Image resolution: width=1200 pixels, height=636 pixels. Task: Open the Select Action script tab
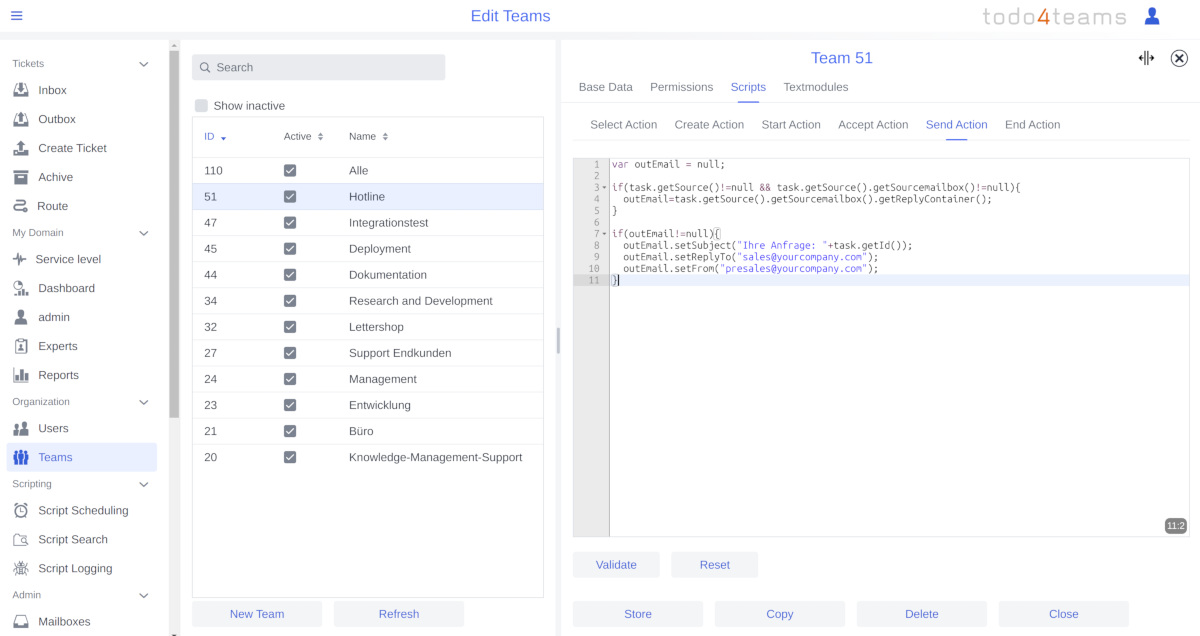(x=623, y=125)
